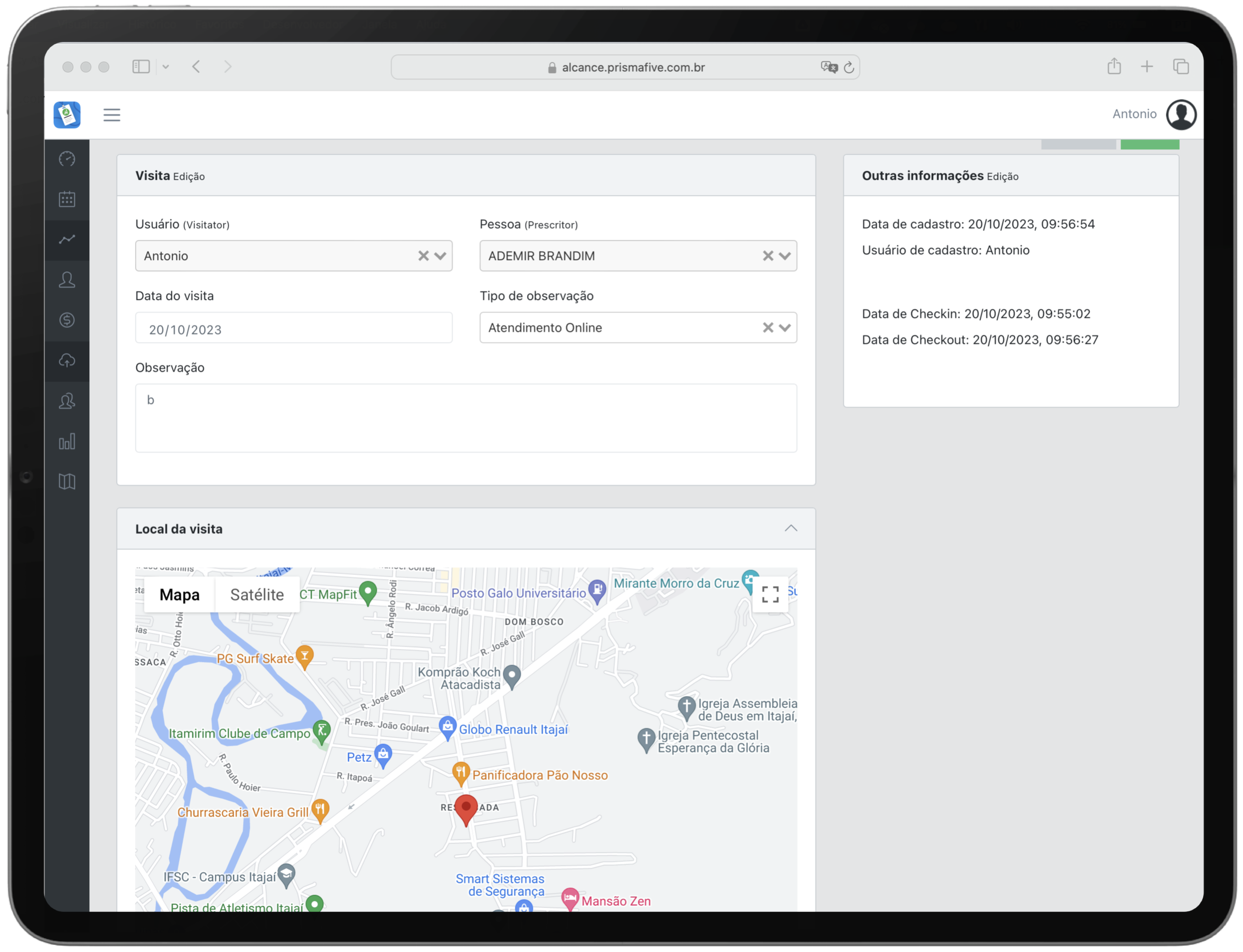Click the Antonio profile avatar
Screen dimensions: 1243x952
pyautogui.click(x=1181, y=114)
